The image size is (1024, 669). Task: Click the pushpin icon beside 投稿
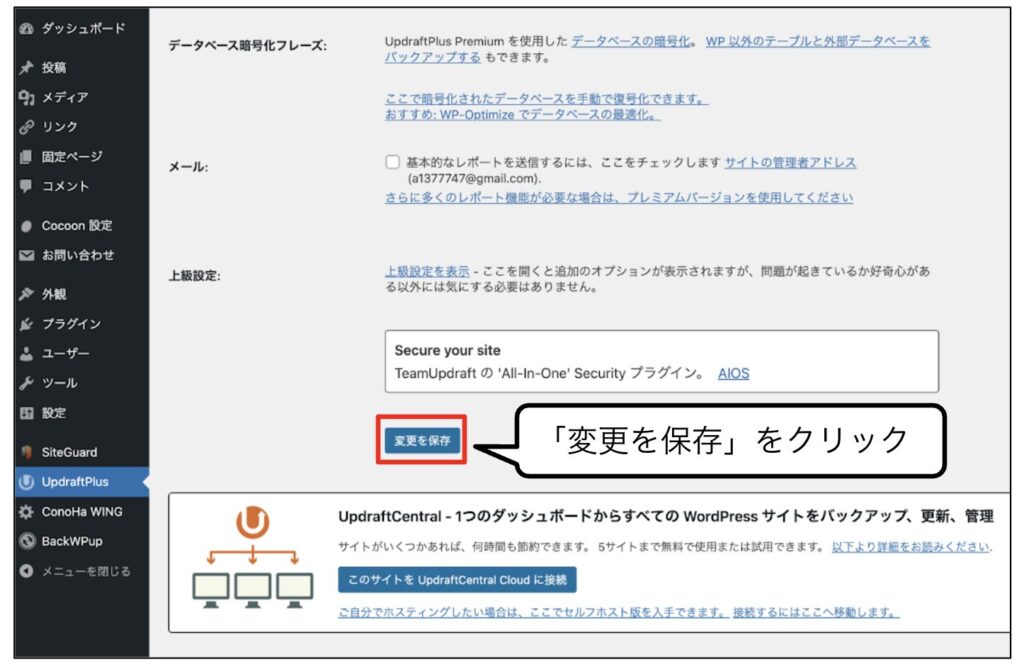coord(26,67)
